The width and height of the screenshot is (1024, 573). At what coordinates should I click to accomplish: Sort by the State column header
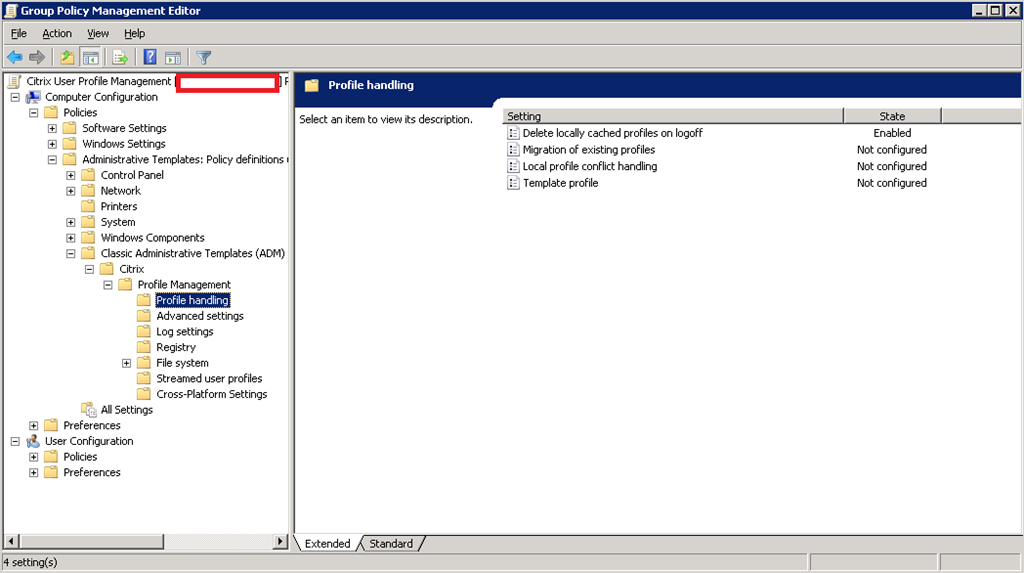[x=892, y=116]
